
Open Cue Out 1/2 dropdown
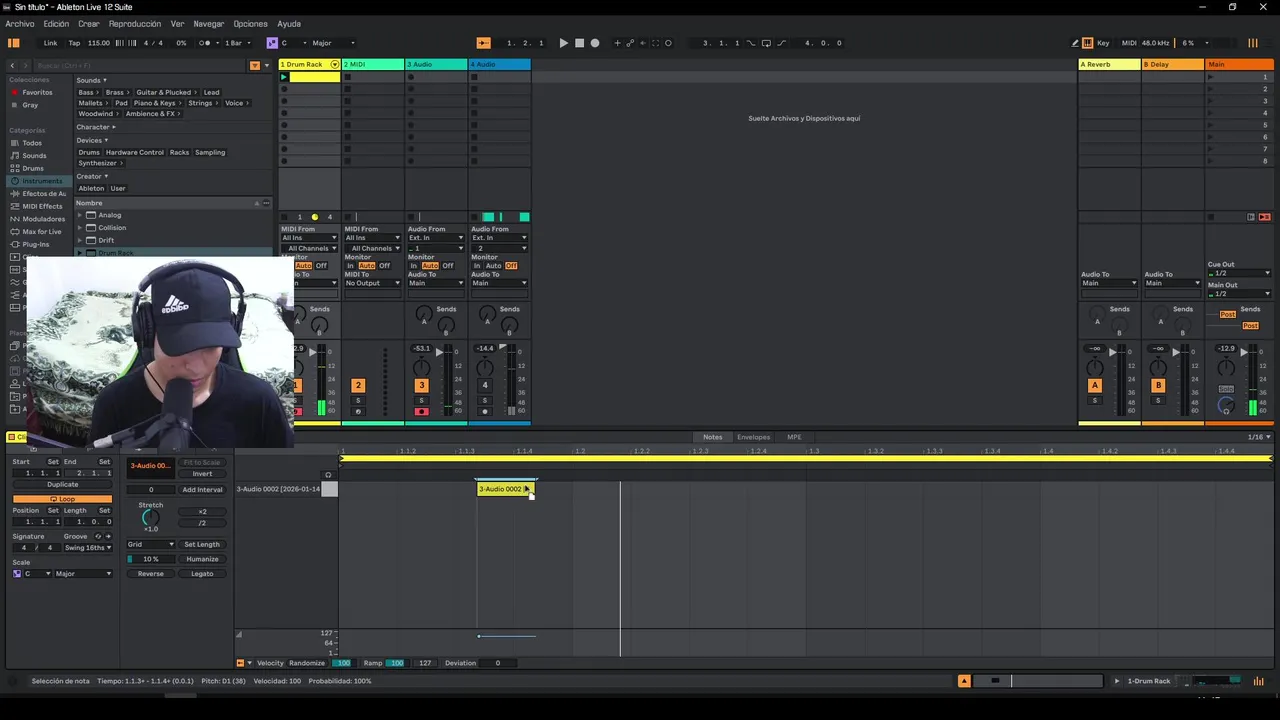click(x=1239, y=273)
